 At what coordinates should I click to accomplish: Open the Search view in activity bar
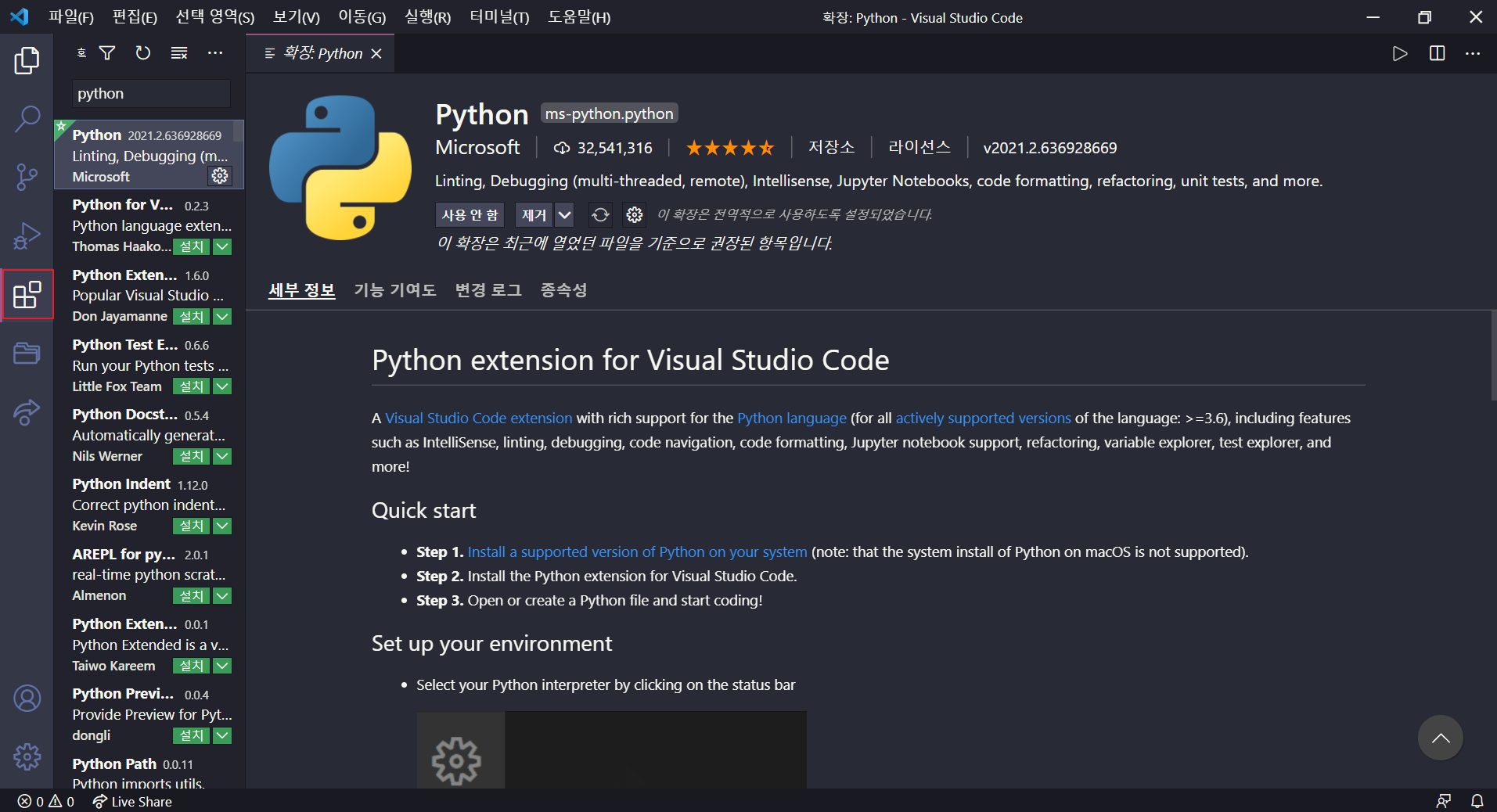[x=27, y=119]
